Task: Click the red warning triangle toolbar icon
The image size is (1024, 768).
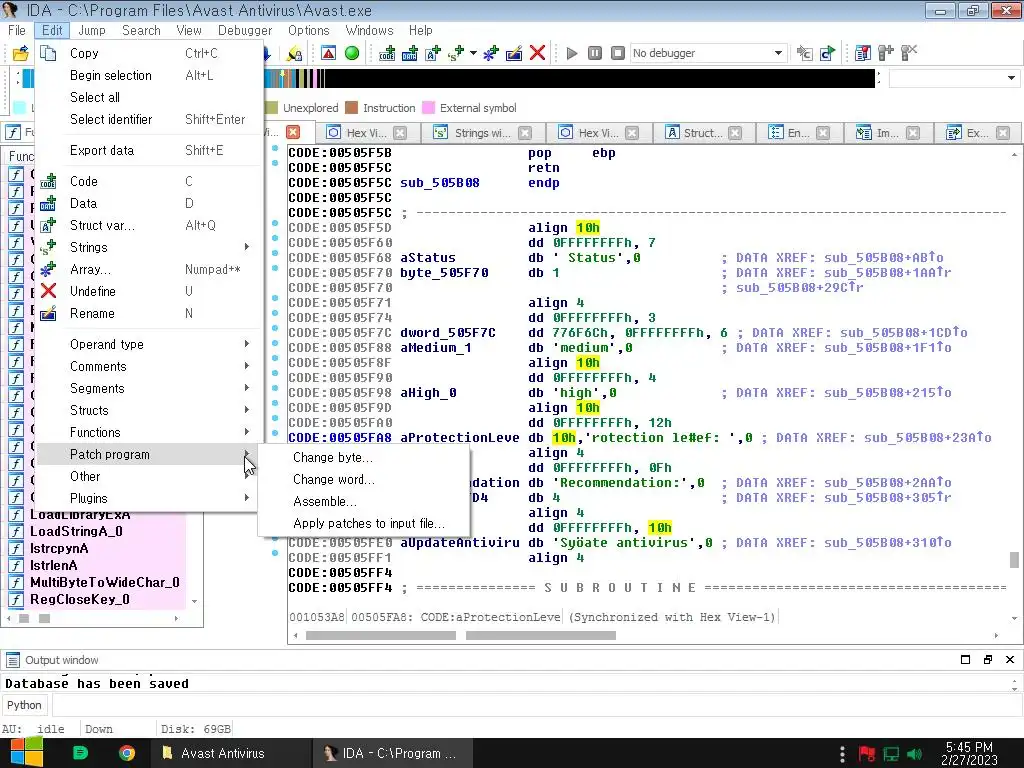Action: coord(328,53)
